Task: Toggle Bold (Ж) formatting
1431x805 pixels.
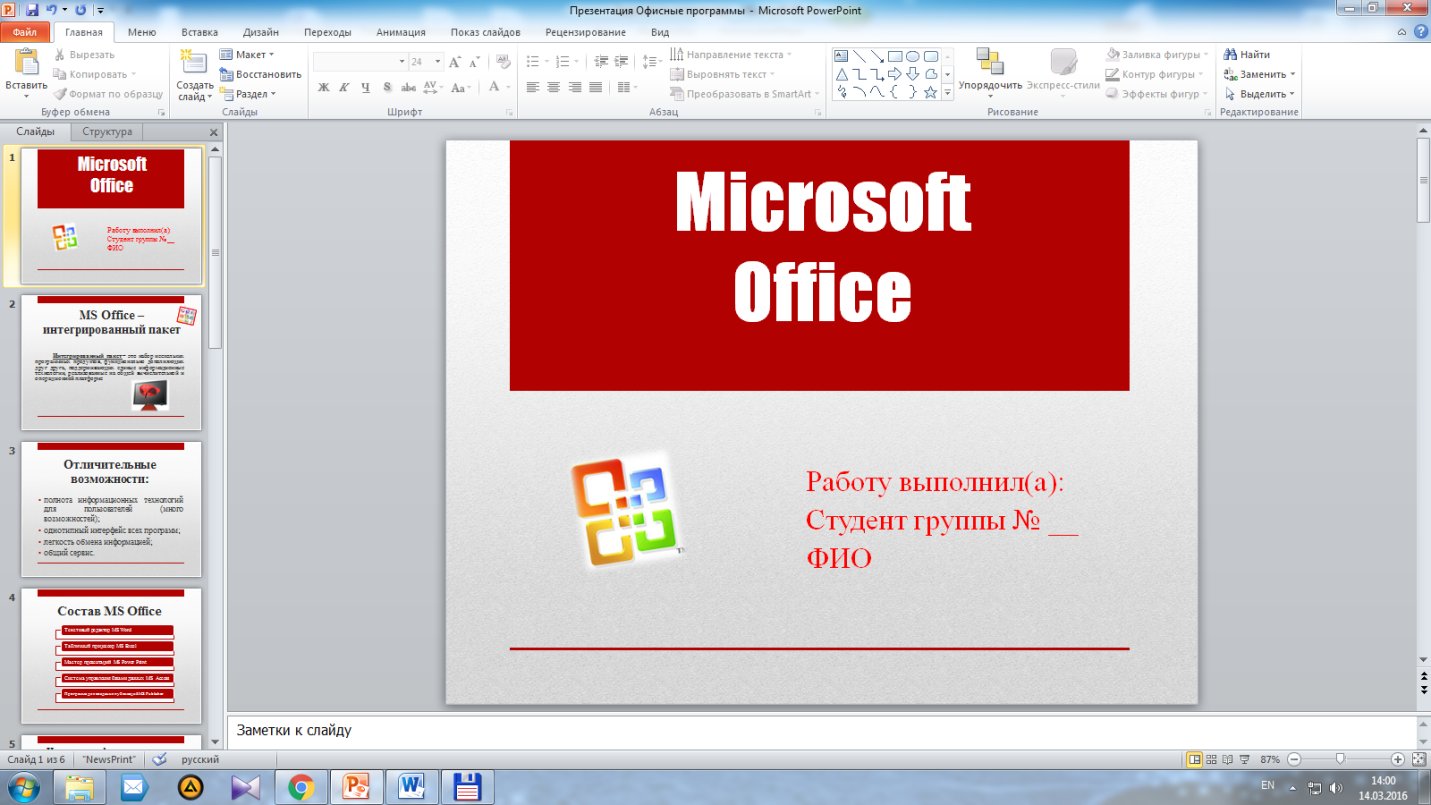Action: click(324, 88)
